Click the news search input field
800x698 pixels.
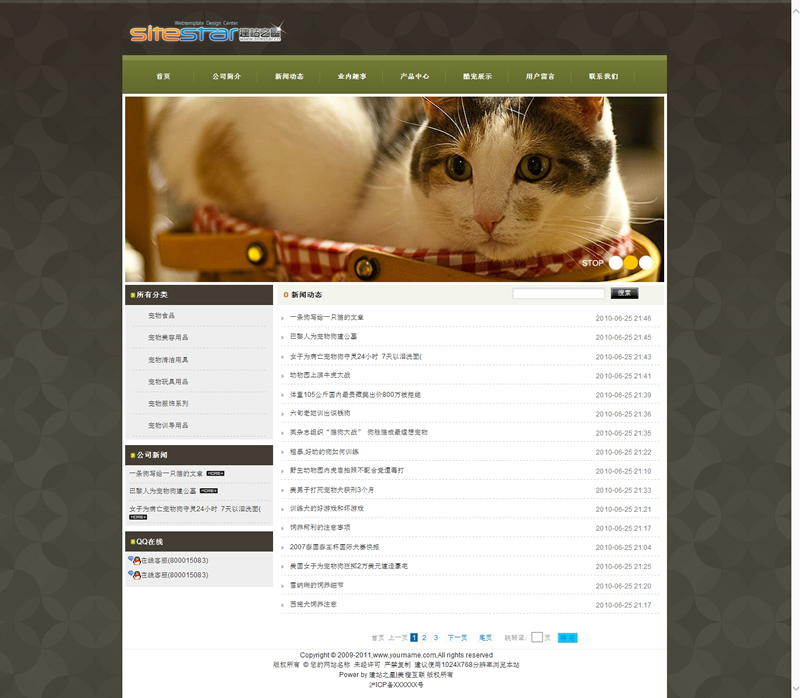point(558,294)
